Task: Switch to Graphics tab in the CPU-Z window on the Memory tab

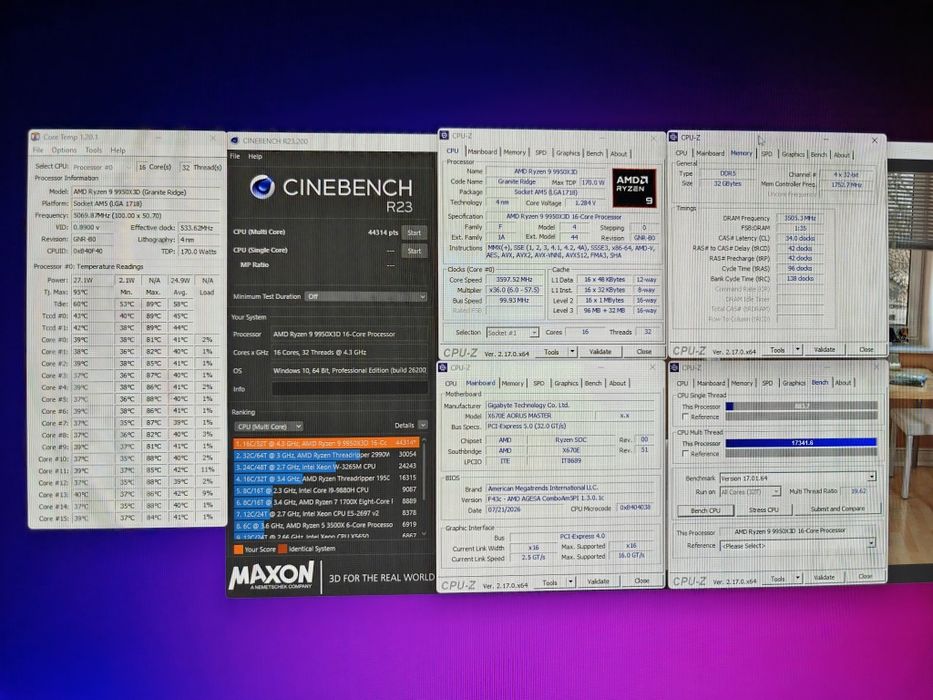Action: click(x=793, y=154)
